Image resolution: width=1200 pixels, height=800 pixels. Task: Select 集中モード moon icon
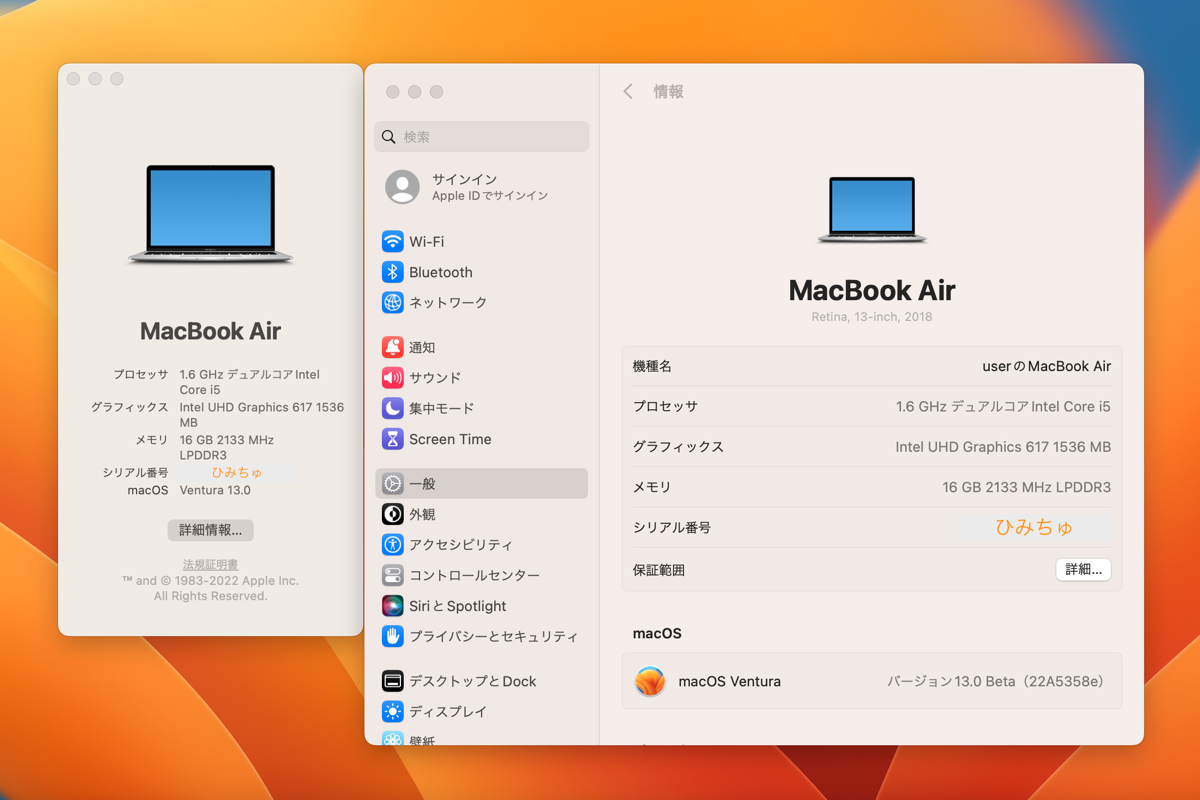[393, 408]
